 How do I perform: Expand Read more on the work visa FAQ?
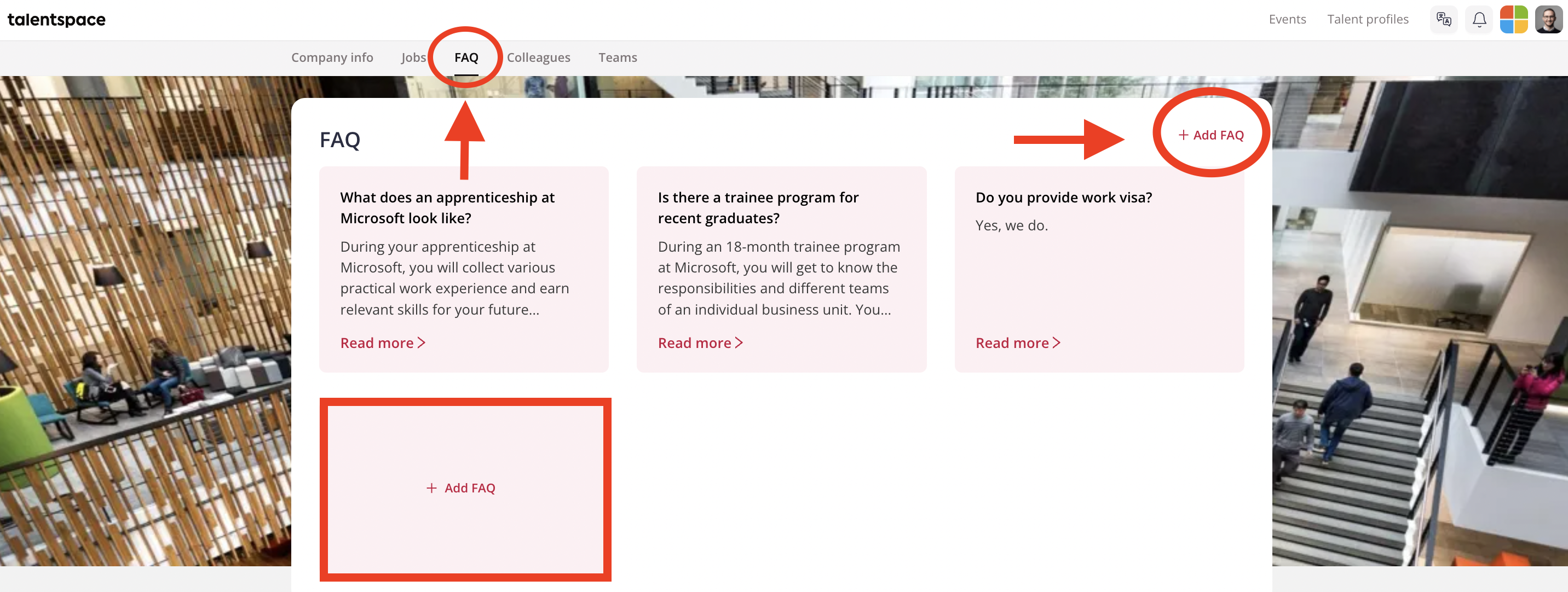[1018, 343]
